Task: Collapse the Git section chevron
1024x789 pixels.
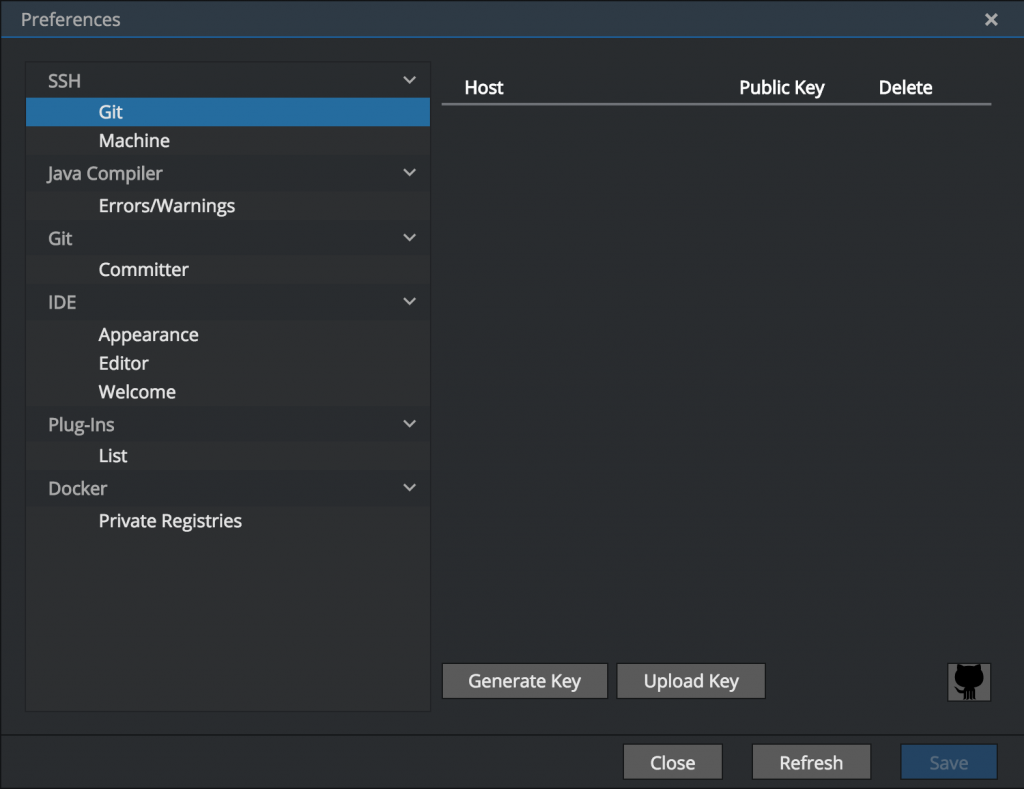Action: click(x=409, y=238)
